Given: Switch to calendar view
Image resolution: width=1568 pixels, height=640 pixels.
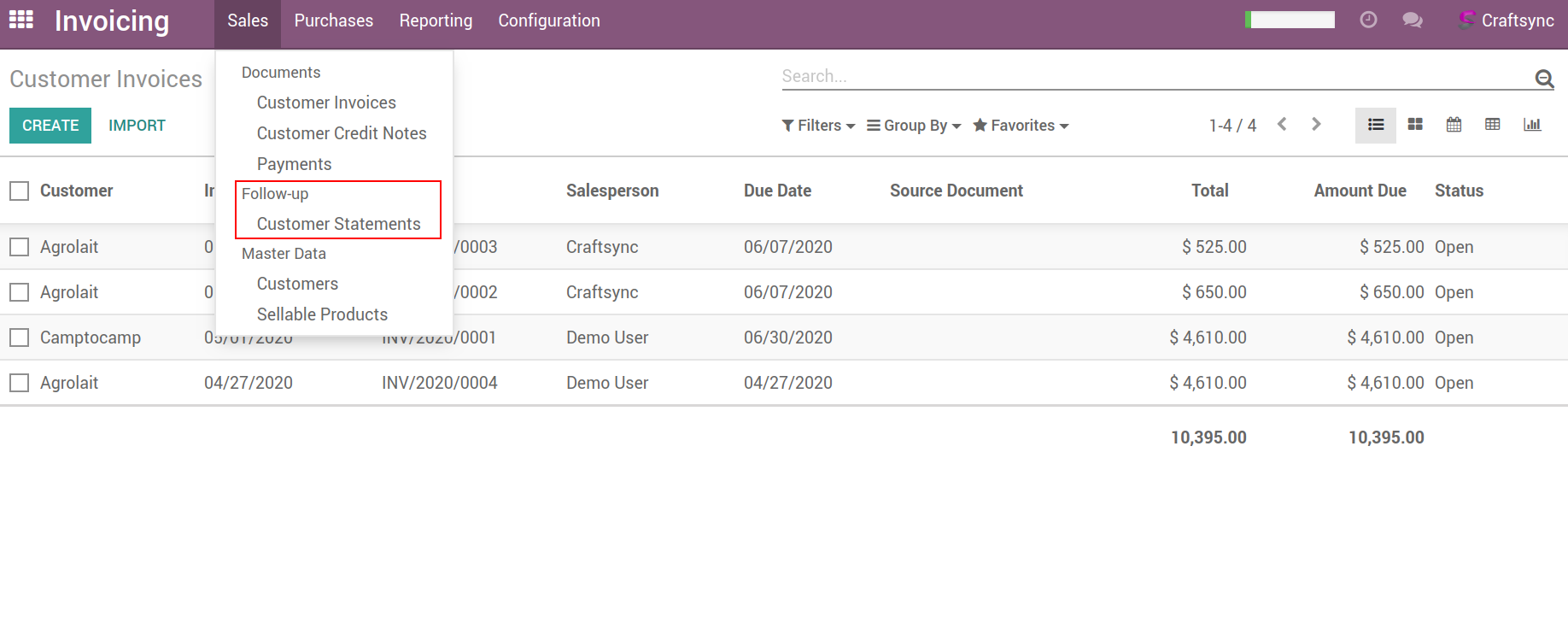Looking at the screenshot, I should (x=1454, y=125).
